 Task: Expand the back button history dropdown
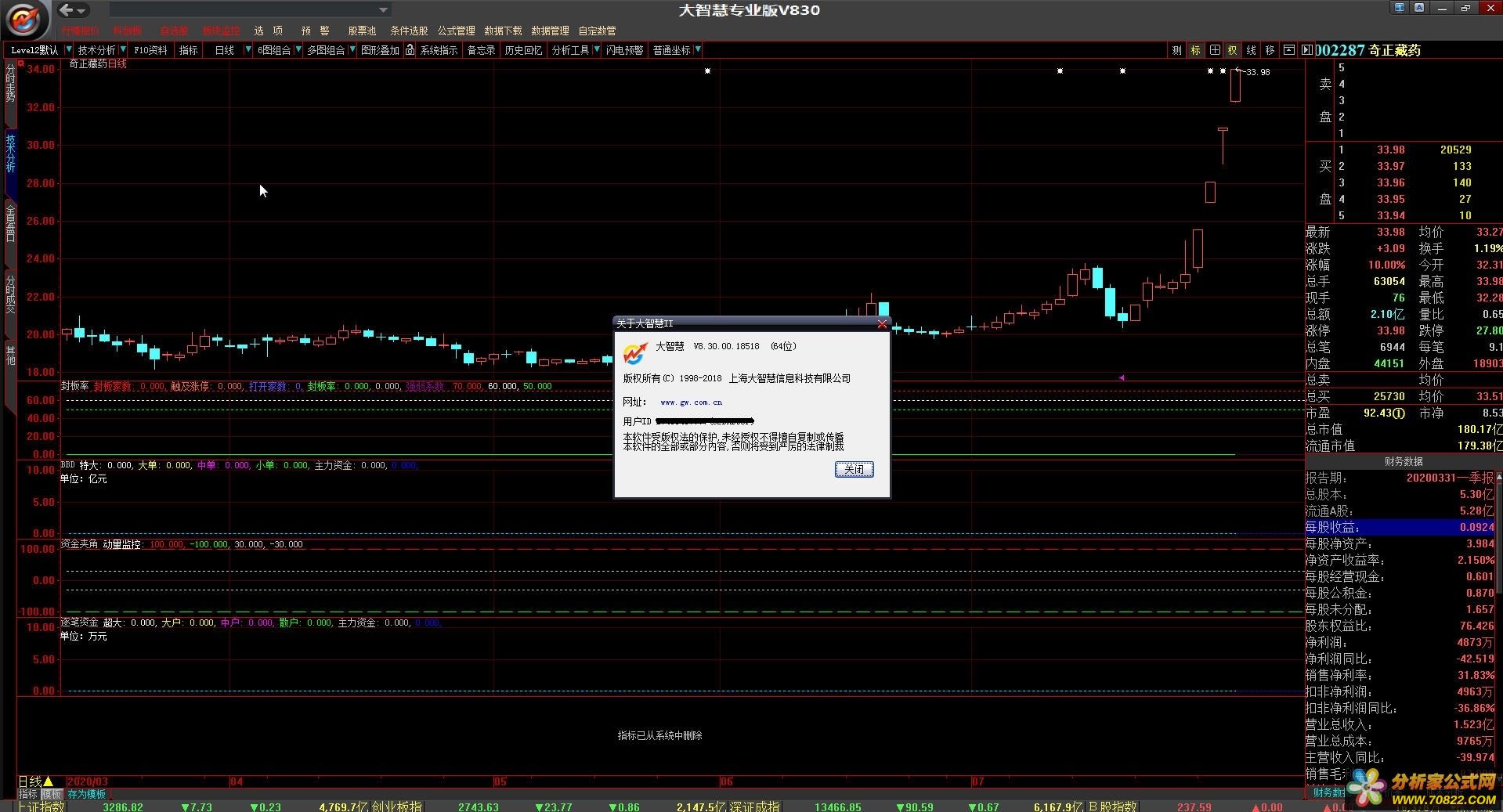click(x=81, y=11)
